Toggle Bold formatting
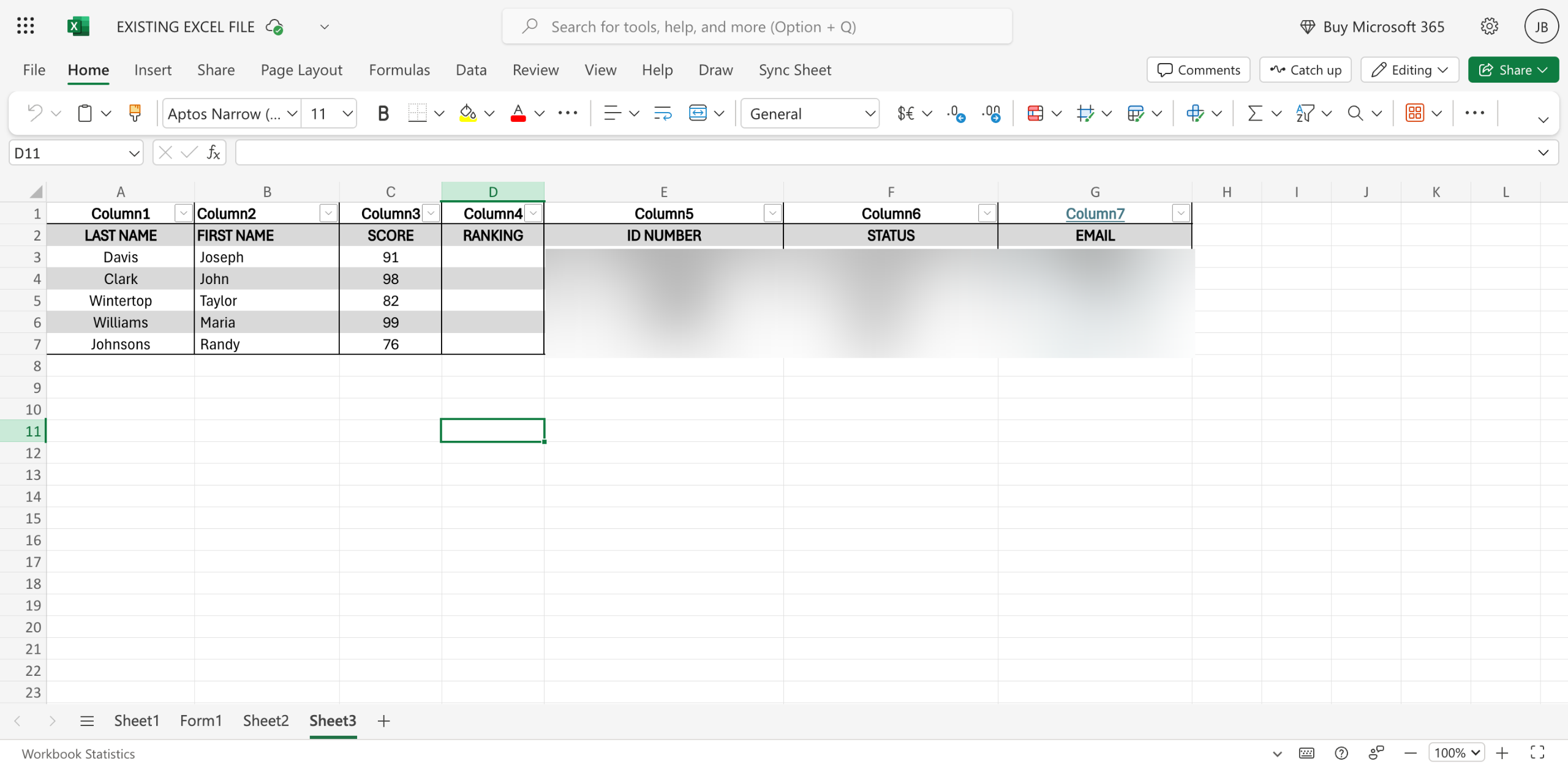This screenshot has width=1568, height=764. [x=383, y=113]
